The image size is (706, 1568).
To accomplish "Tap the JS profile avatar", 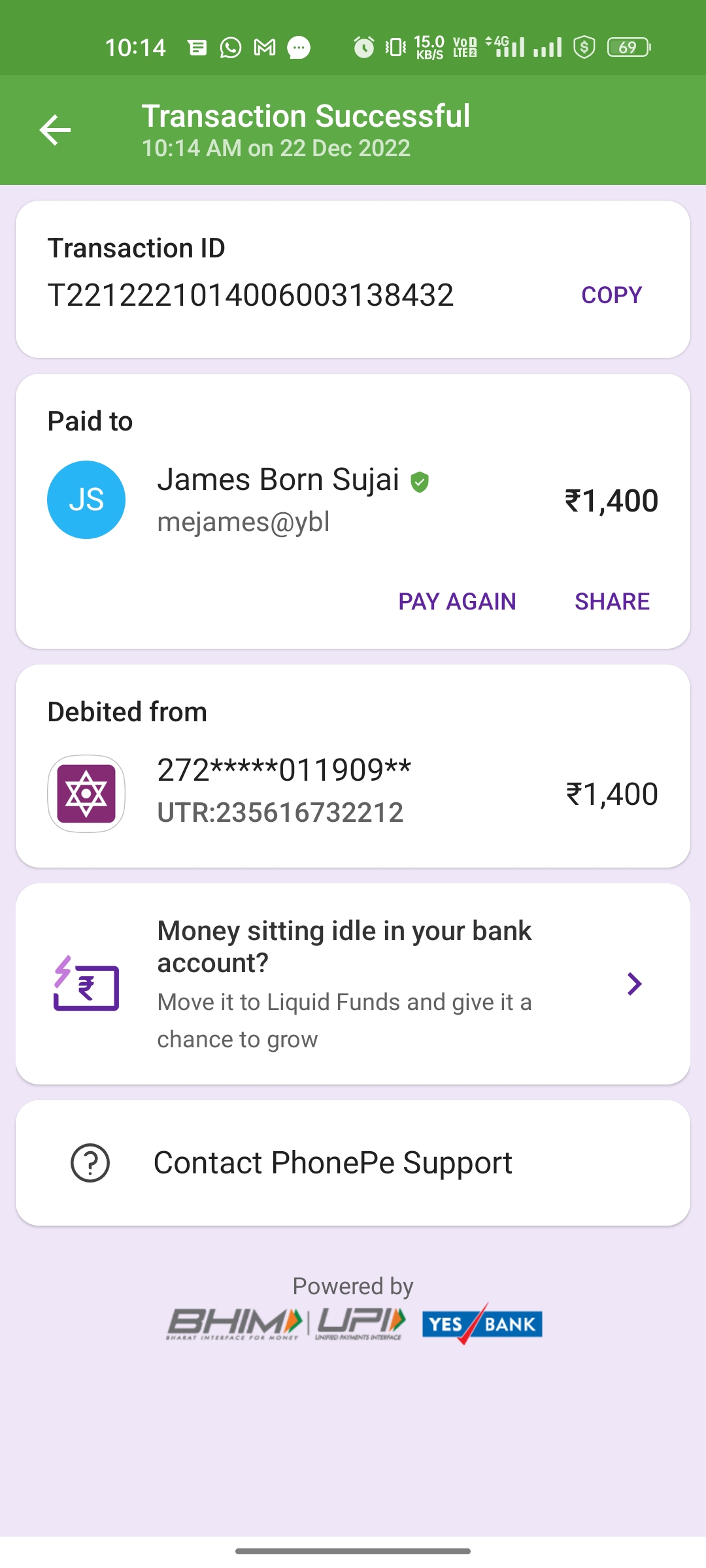I will [86, 500].
